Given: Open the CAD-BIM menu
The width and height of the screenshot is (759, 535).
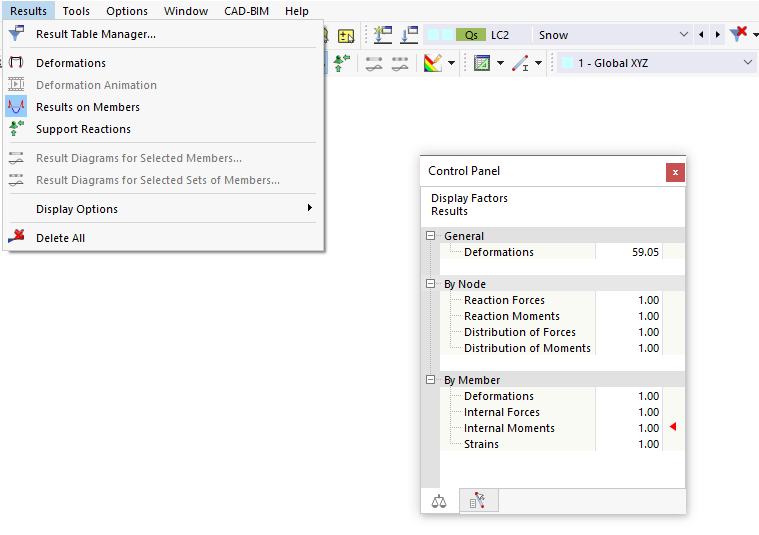Looking at the screenshot, I should click(246, 11).
